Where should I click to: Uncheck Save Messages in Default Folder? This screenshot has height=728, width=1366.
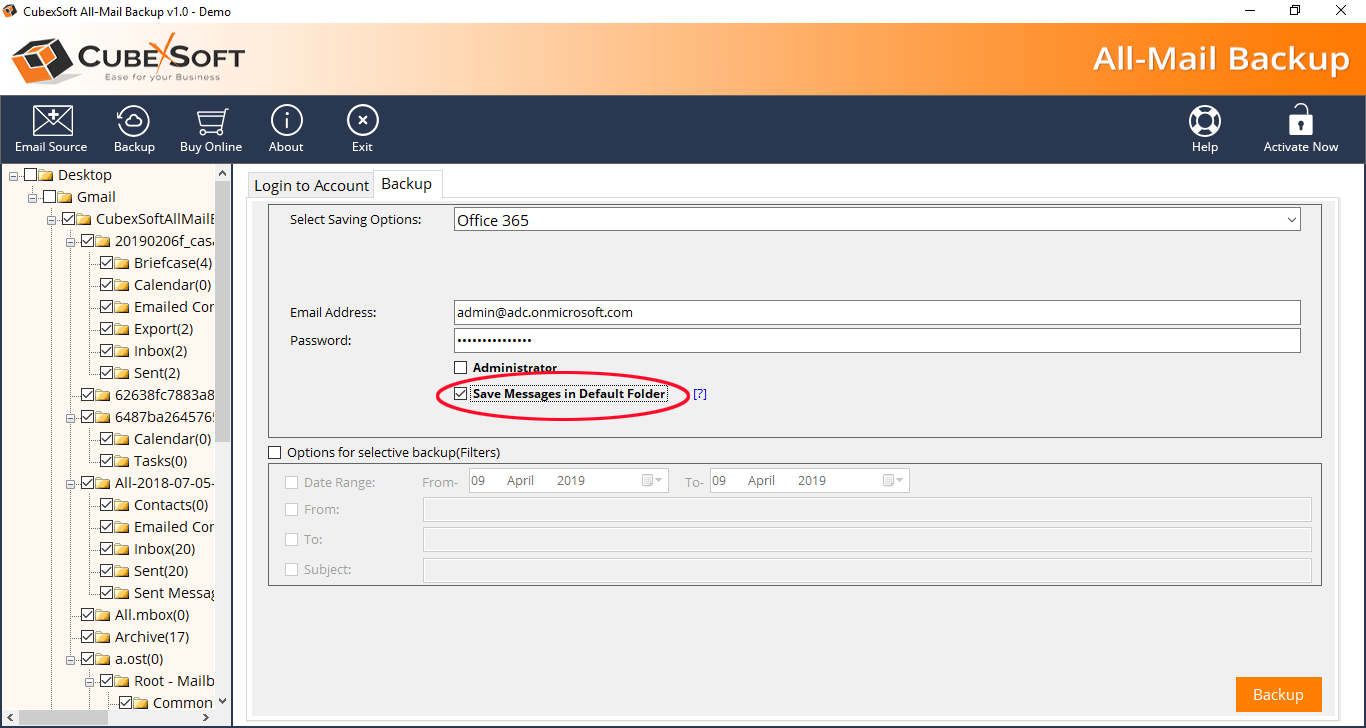pos(461,394)
